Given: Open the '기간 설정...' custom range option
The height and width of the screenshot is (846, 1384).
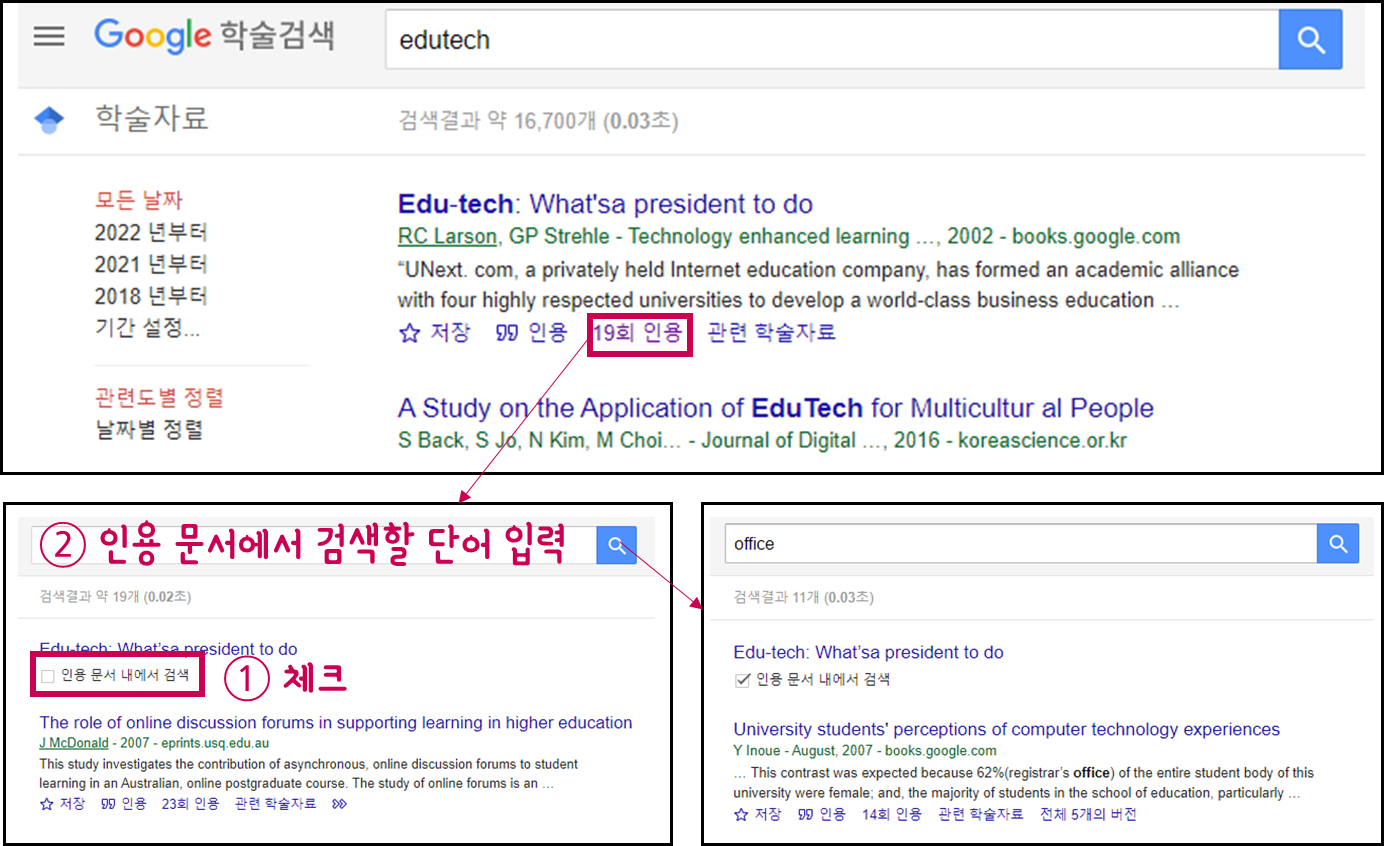Looking at the screenshot, I should [x=147, y=328].
